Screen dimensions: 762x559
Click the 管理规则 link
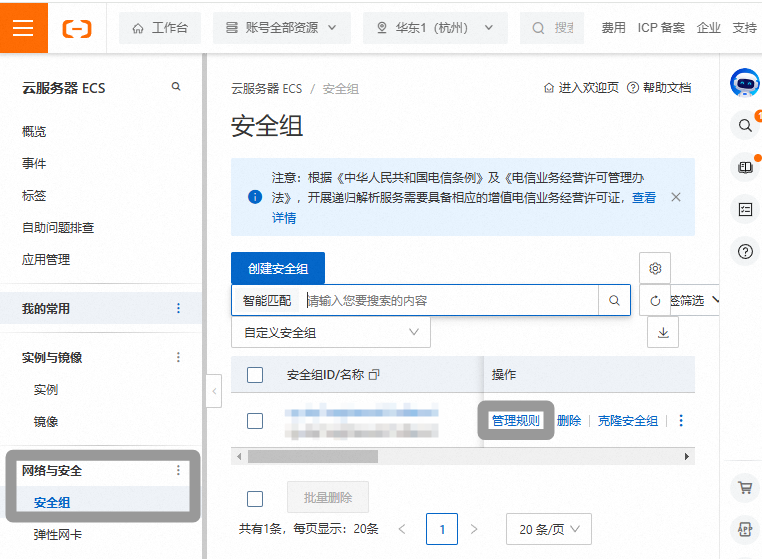(515, 421)
